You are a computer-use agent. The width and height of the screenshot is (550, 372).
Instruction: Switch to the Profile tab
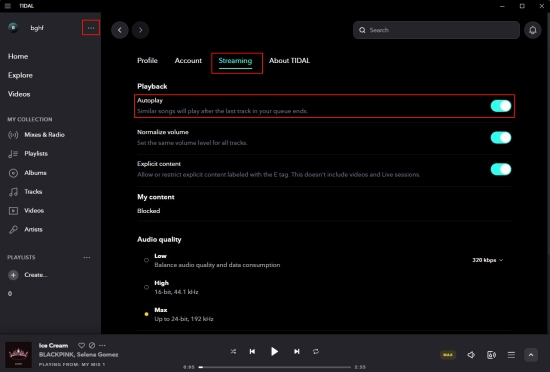(147, 61)
